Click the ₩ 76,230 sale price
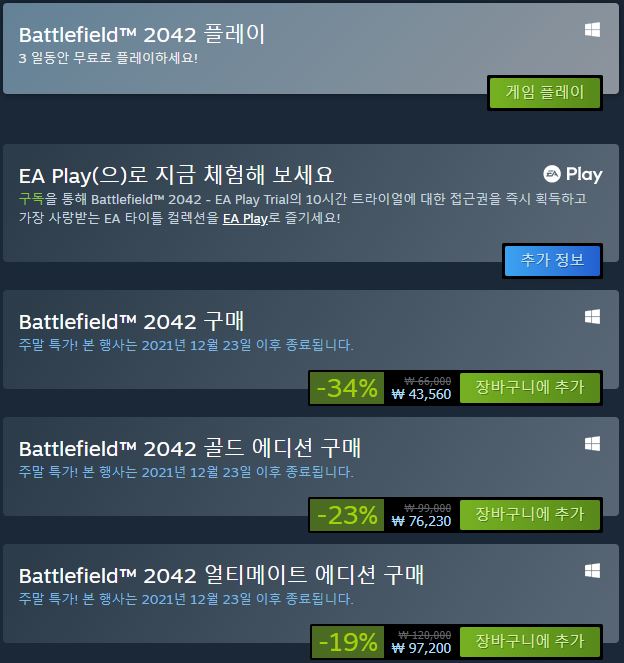This screenshot has height=663, width=624. pyautogui.click(x=421, y=521)
